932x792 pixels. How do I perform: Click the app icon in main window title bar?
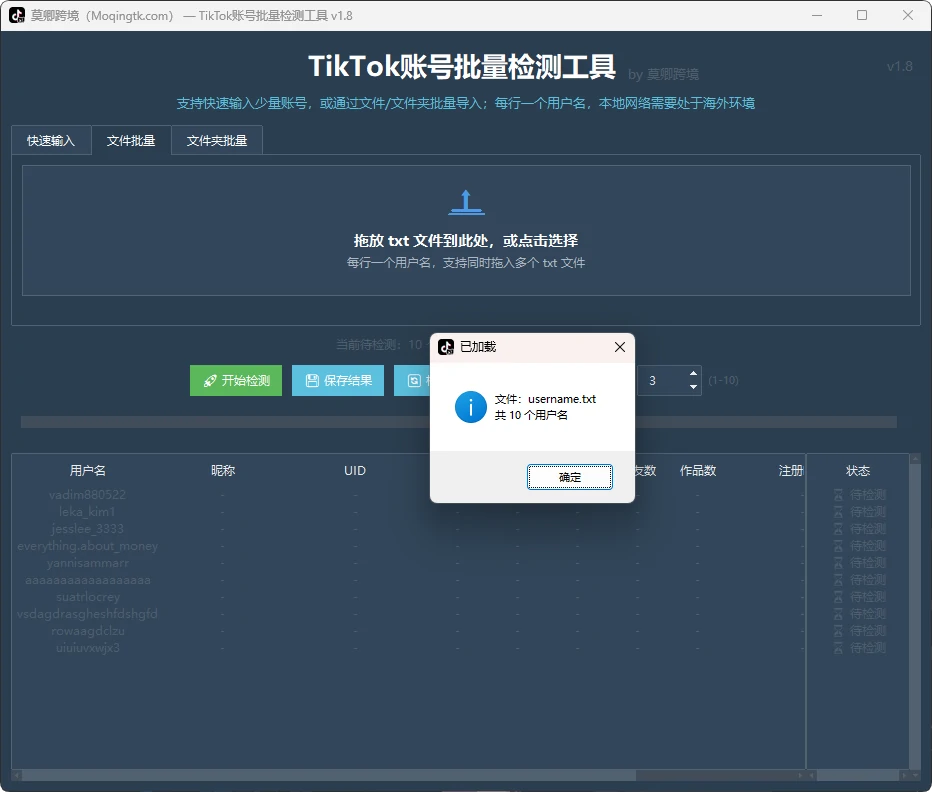pos(17,15)
